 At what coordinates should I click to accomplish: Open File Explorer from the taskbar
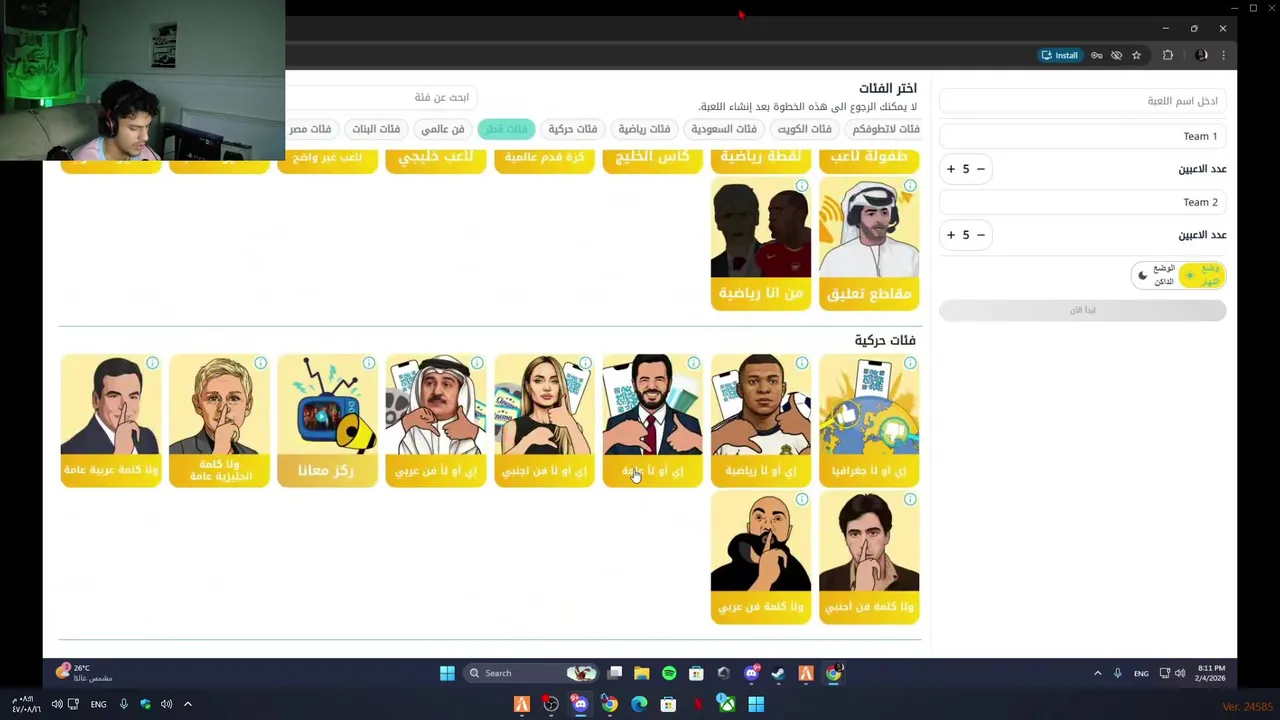[x=642, y=673]
